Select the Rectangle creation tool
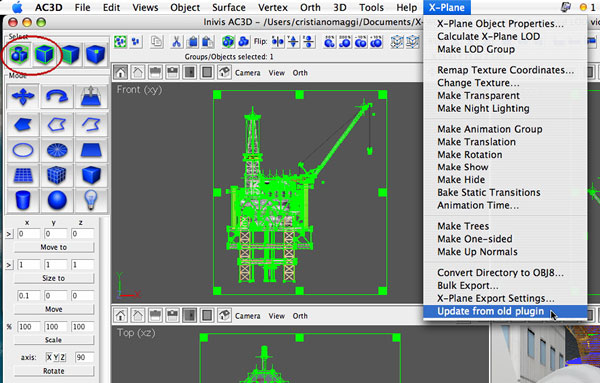The height and width of the screenshot is (383, 600). click(x=91, y=150)
